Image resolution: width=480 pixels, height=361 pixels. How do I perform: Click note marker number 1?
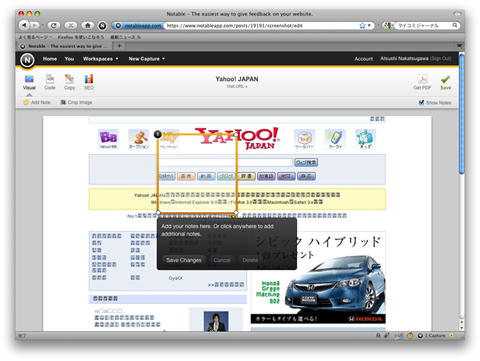coord(158,134)
